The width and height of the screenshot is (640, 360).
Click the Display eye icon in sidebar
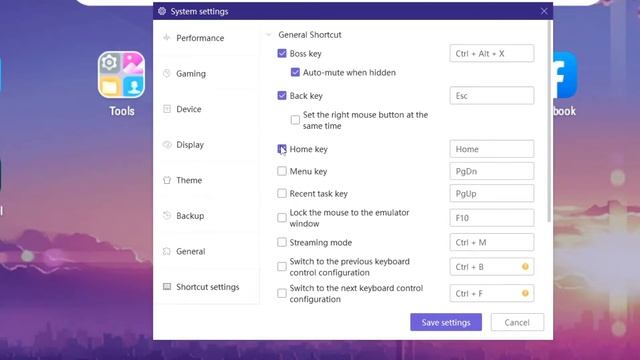pos(167,144)
